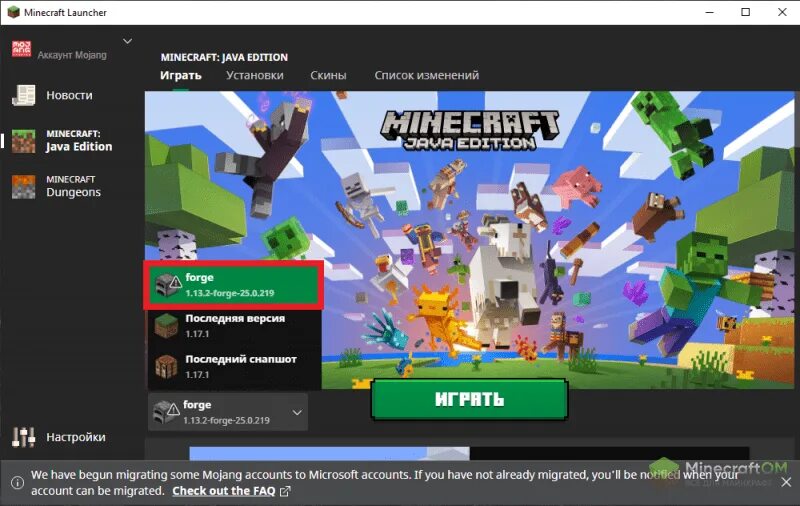Click the grass block icon for Java Edition
The image size is (800, 506).
pyautogui.click(x=23, y=141)
